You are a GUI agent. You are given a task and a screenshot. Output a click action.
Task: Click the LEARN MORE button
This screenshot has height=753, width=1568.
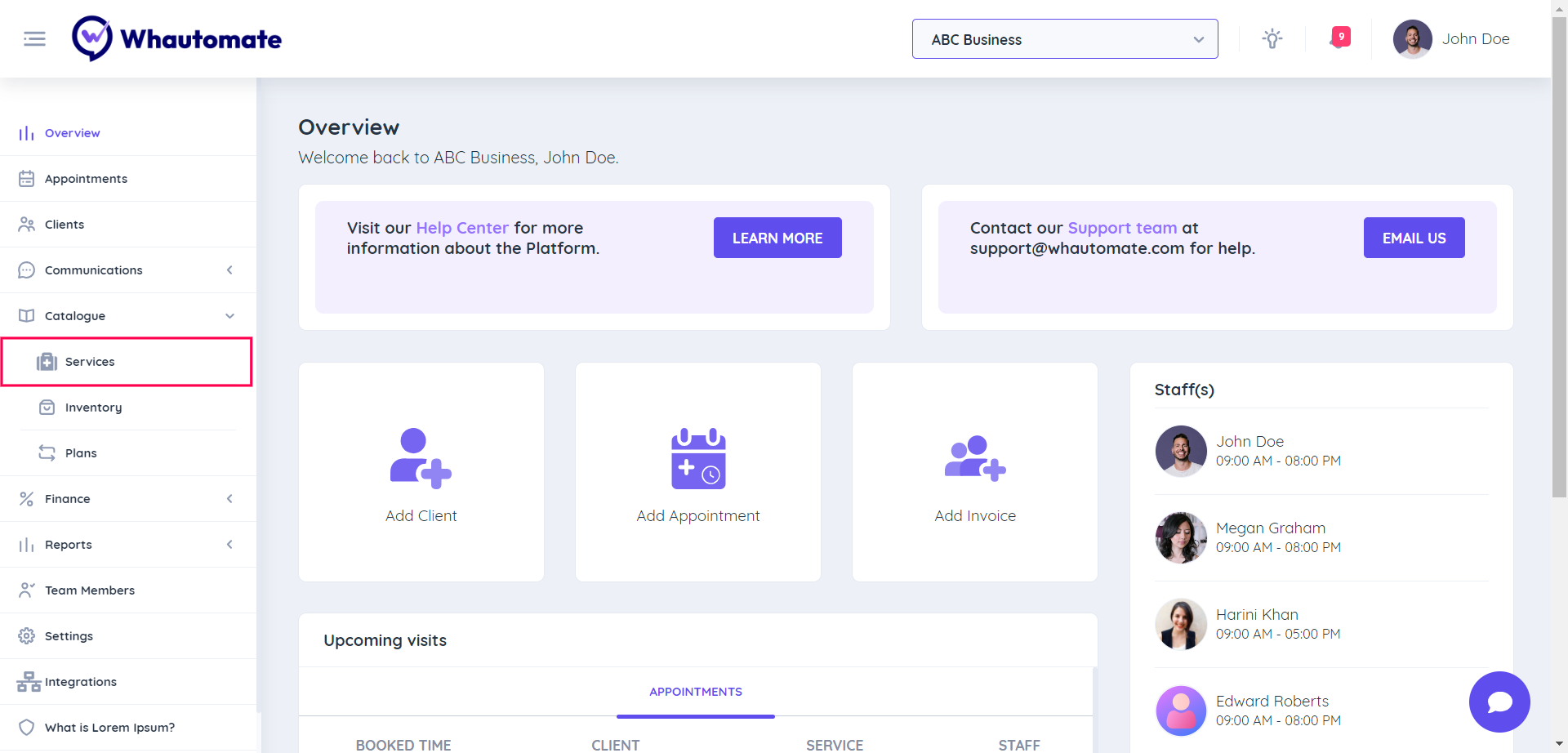777,238
